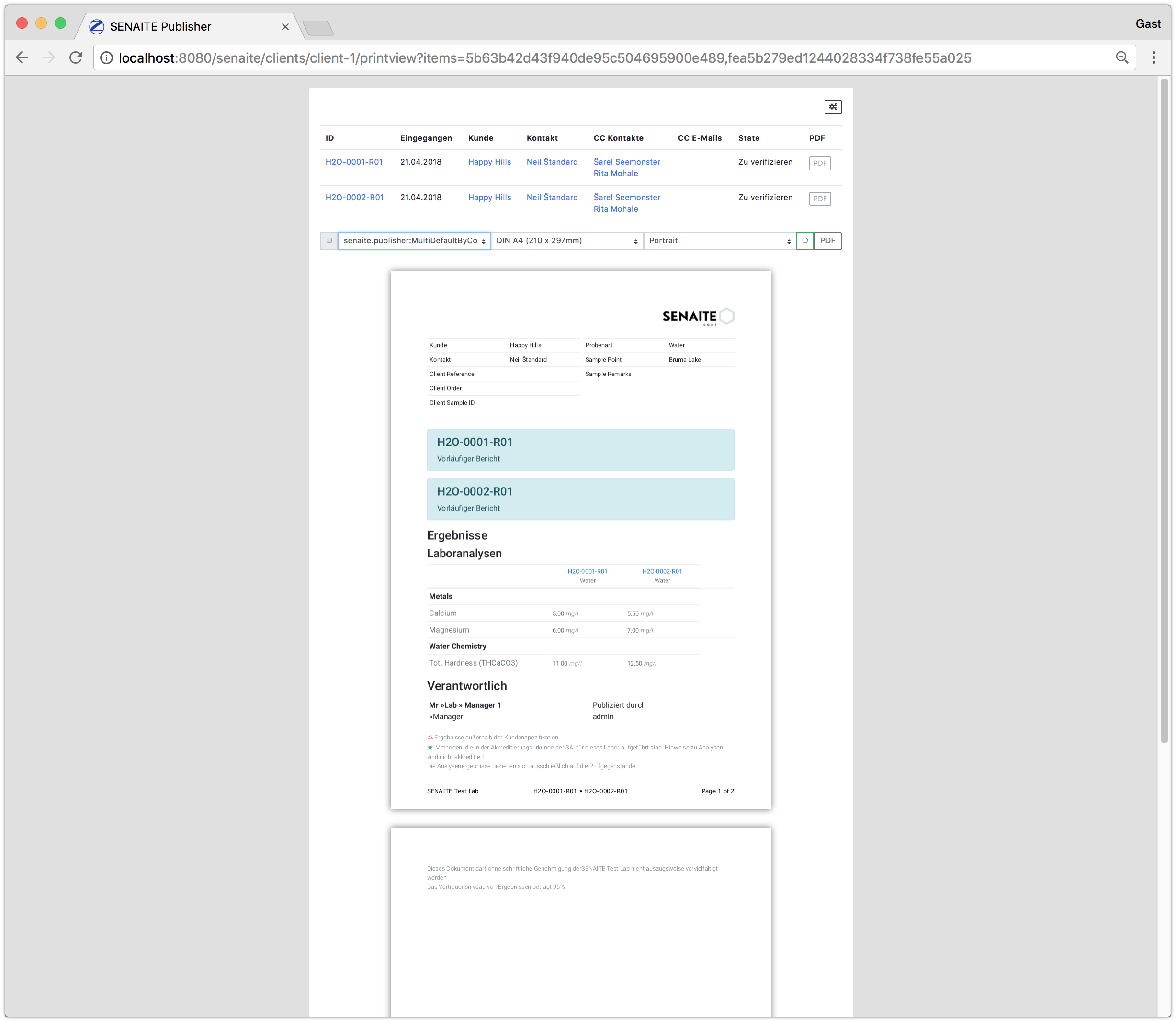Screen dimensions: 1176x1022
Task: Expand the DIN A4 paper format dropdown
Action: [x=566, y=241]
